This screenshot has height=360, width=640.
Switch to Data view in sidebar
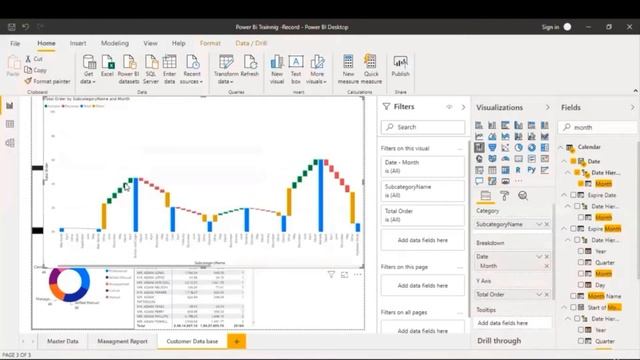[x=10, y=124]
